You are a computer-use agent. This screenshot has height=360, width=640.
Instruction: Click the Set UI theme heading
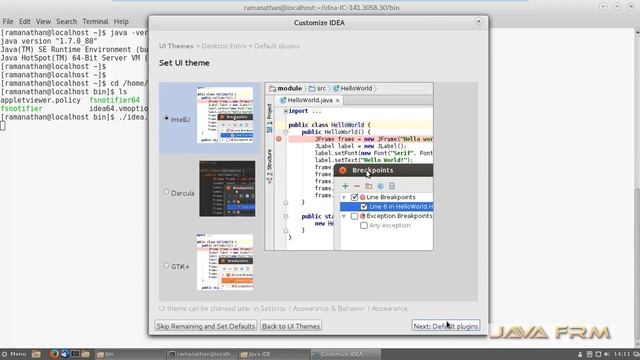pyautogui.click(x=184, y=63)
